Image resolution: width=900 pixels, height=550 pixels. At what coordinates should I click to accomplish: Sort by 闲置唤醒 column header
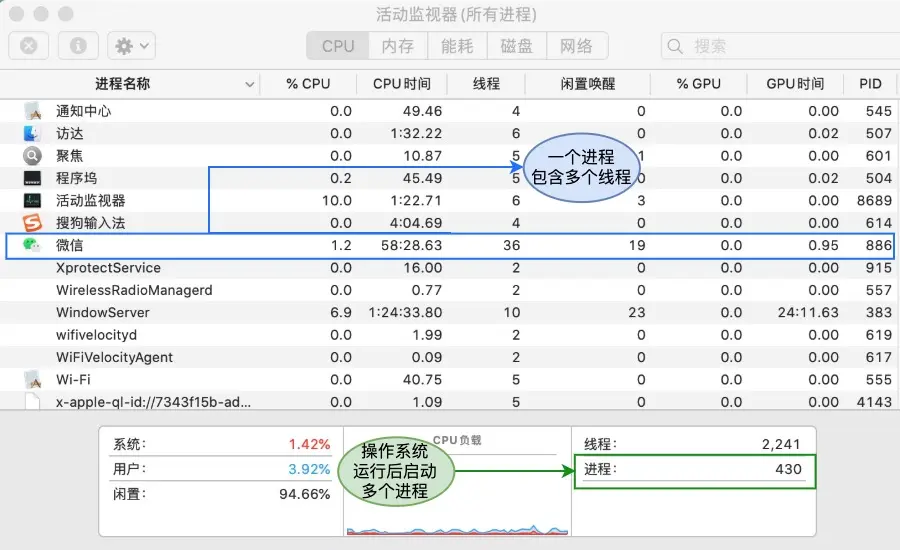tap(588, 84)
